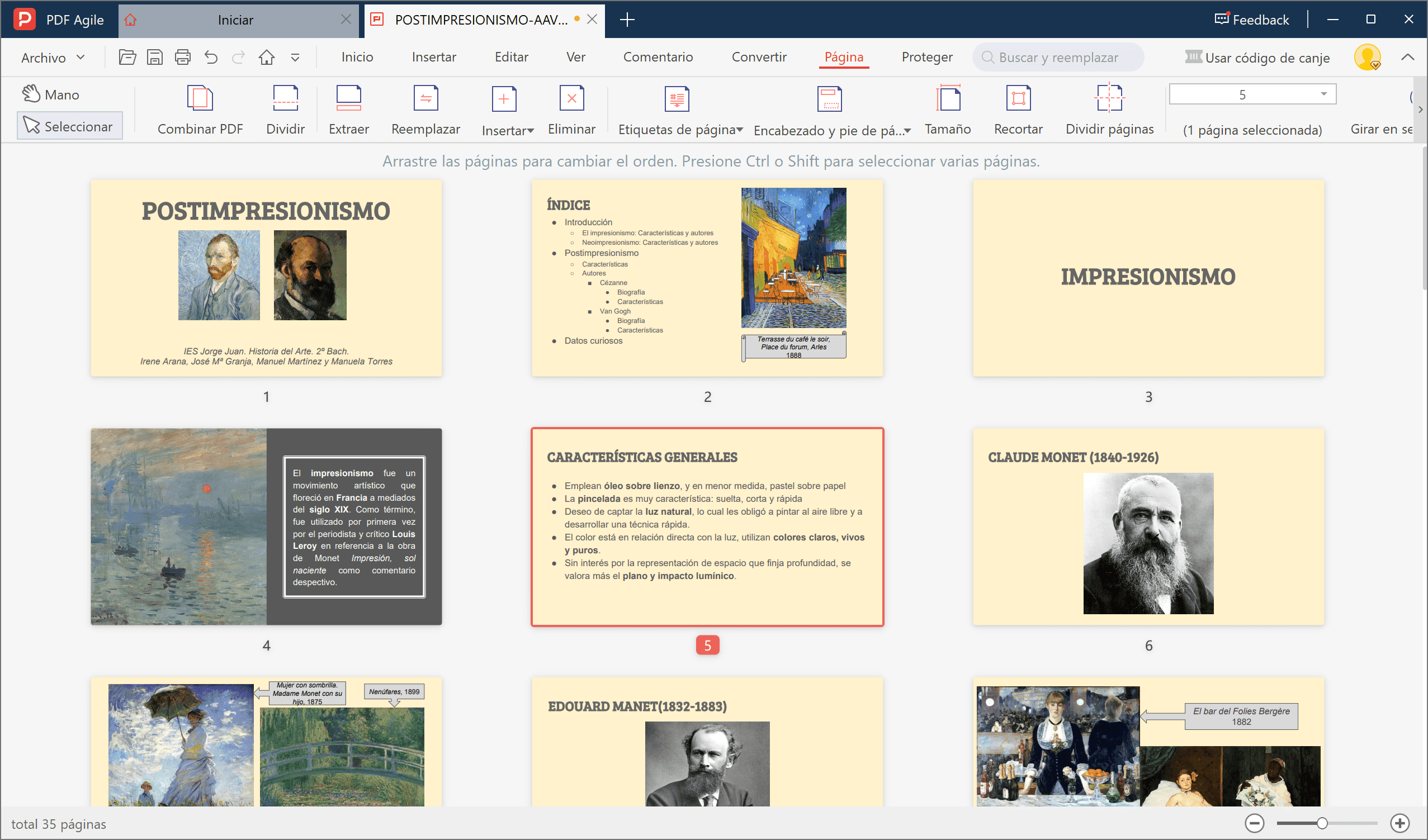The image size is (1428, 840).
Task: Open the Reemplazar pages tool
Action: (425, 111)
